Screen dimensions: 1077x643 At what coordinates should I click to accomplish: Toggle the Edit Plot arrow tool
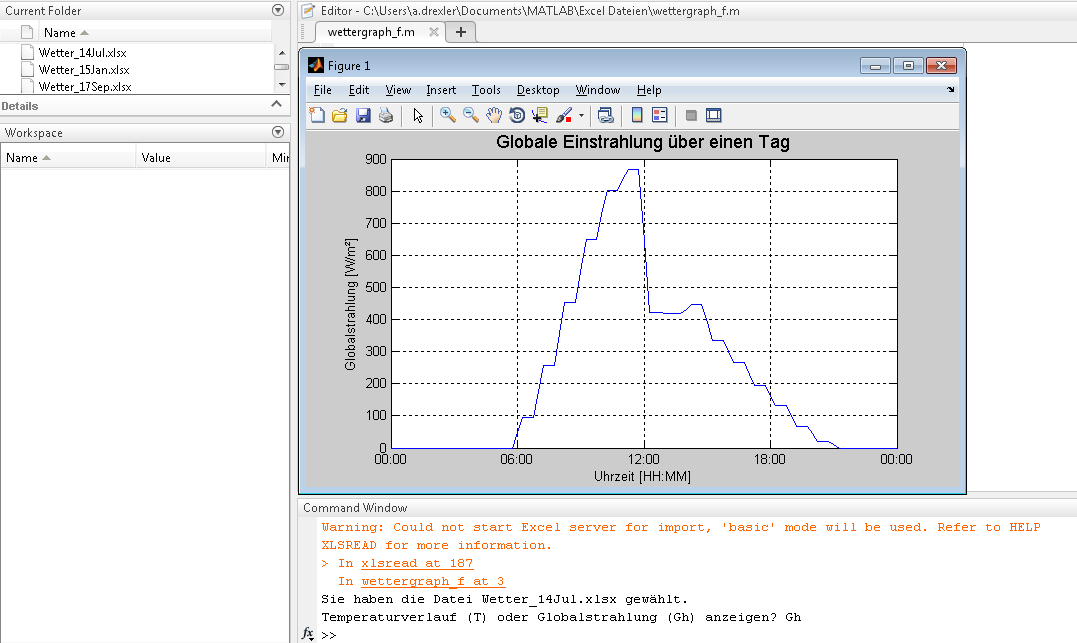pyautogui.click(x=418, y=116)
